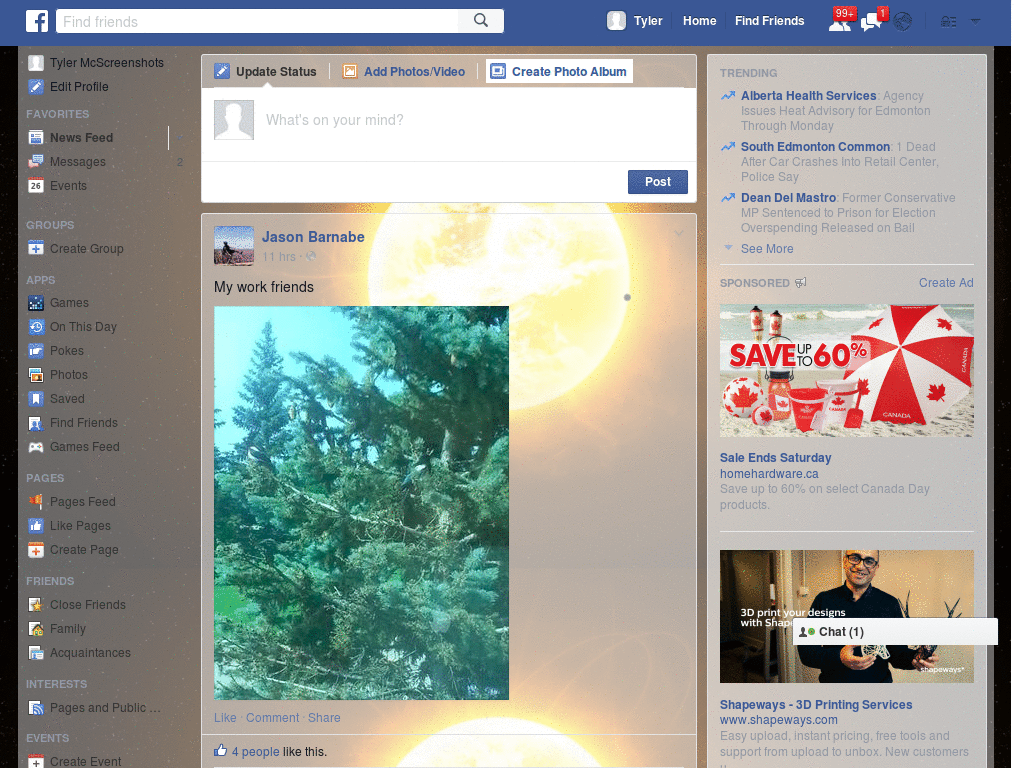Click Share under Jason's post

[324, 718]
